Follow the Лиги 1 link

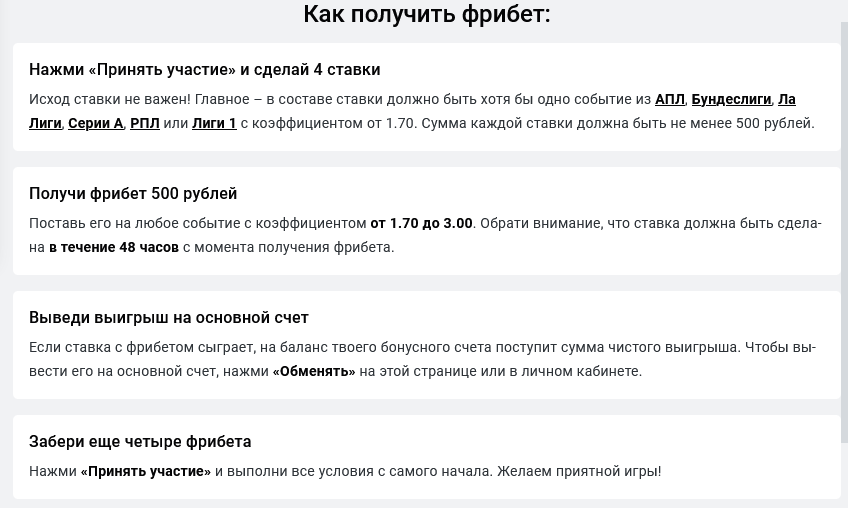(x=214, y=123)
